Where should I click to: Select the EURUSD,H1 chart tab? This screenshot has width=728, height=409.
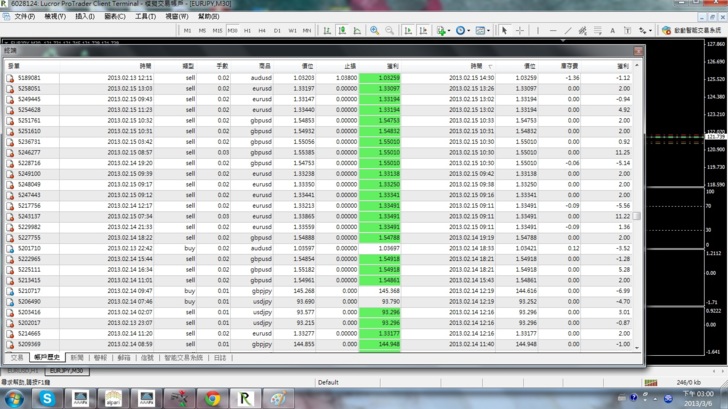pos(24,371)
